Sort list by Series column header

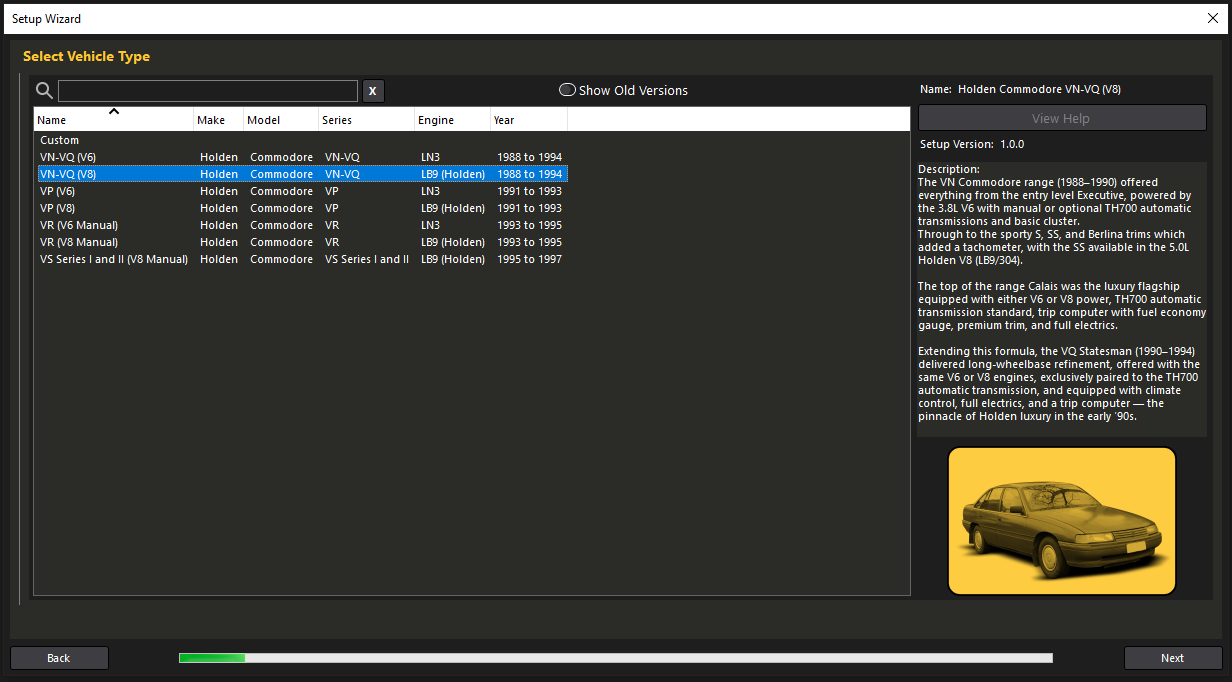pyautogui.click(x=365, y=120)
